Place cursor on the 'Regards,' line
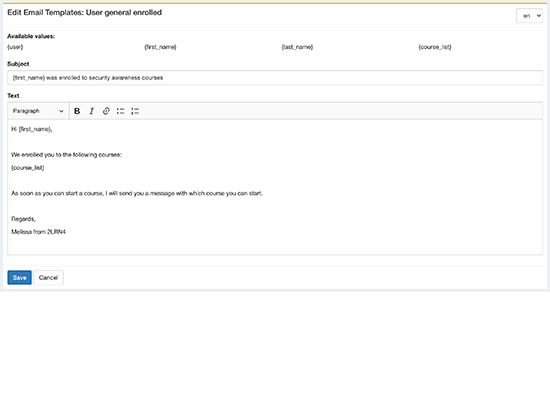The width and height of the screenshot is (550, 412). point(23,219)
